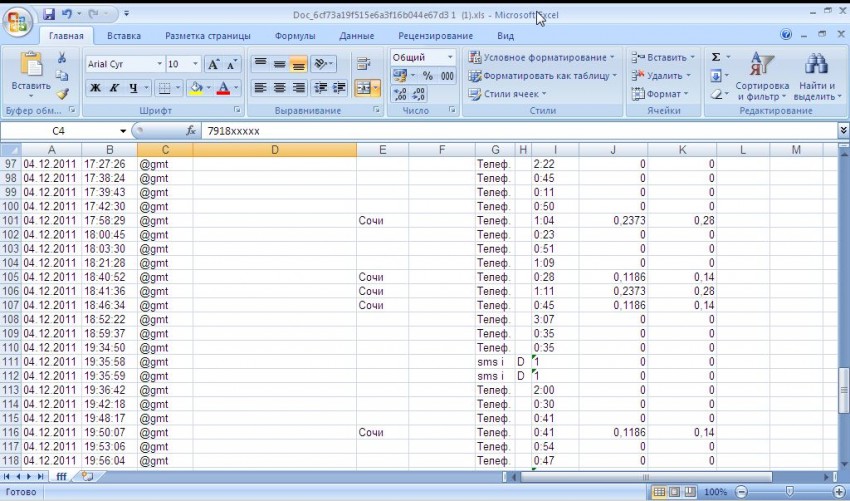Toggle Merge and Center cells button
850x501 pixels.
pos(364,88)
